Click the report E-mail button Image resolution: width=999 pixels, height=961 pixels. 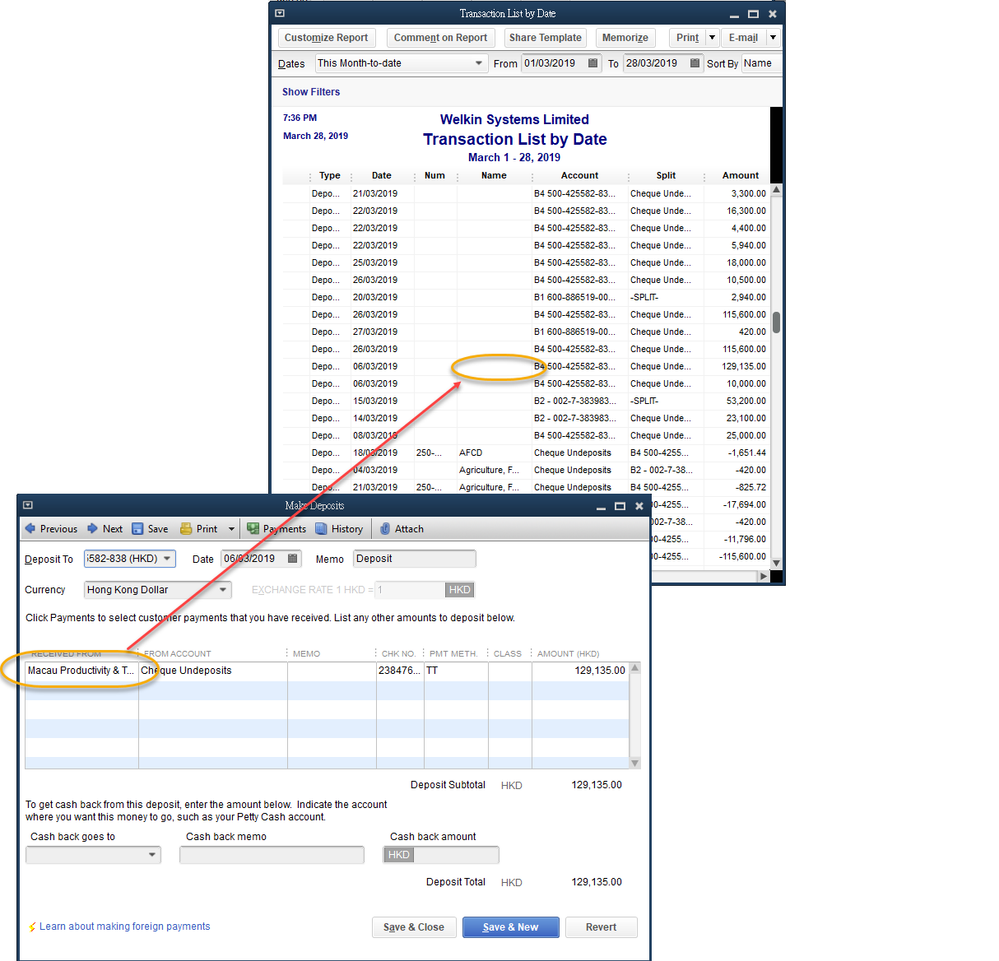(x=744, y=38)
